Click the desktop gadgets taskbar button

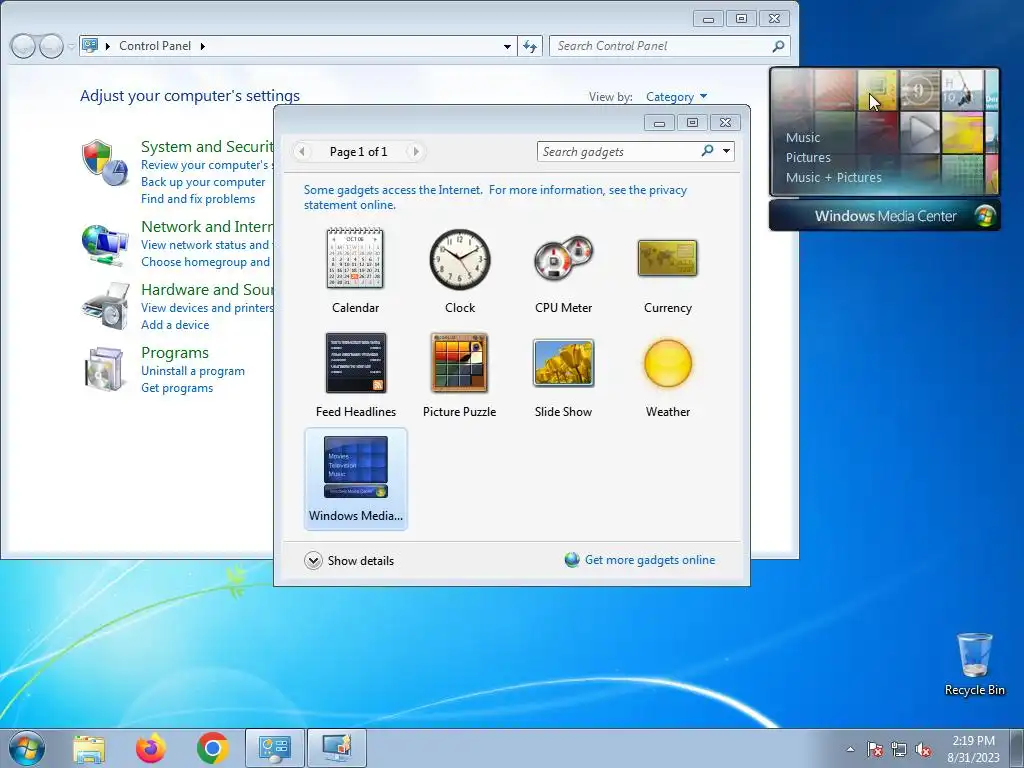(337, 748)
